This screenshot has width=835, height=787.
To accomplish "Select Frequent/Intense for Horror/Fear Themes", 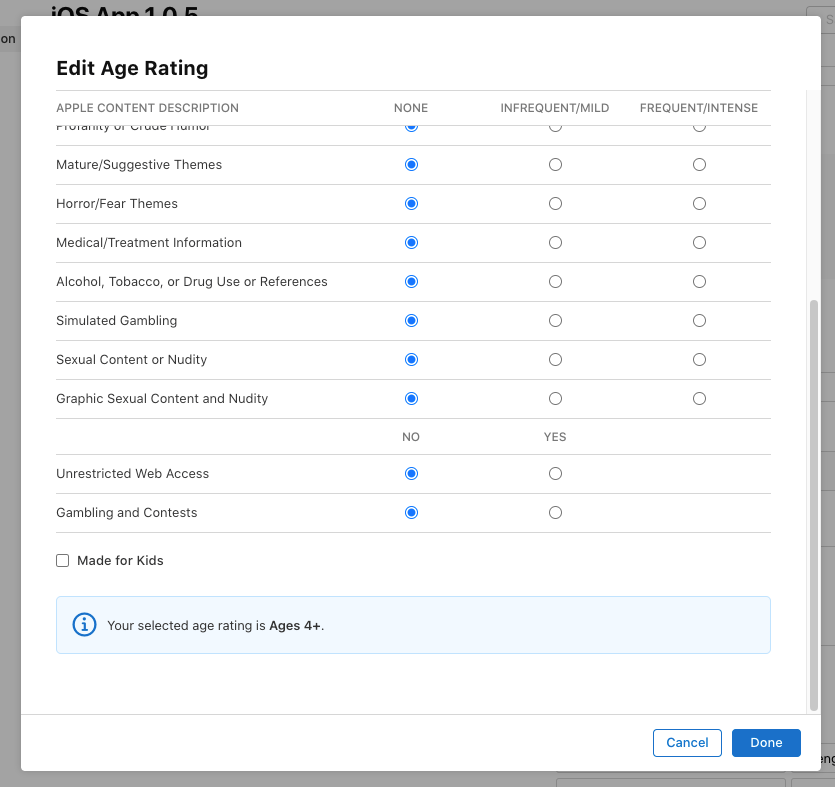I will (699, 203).
